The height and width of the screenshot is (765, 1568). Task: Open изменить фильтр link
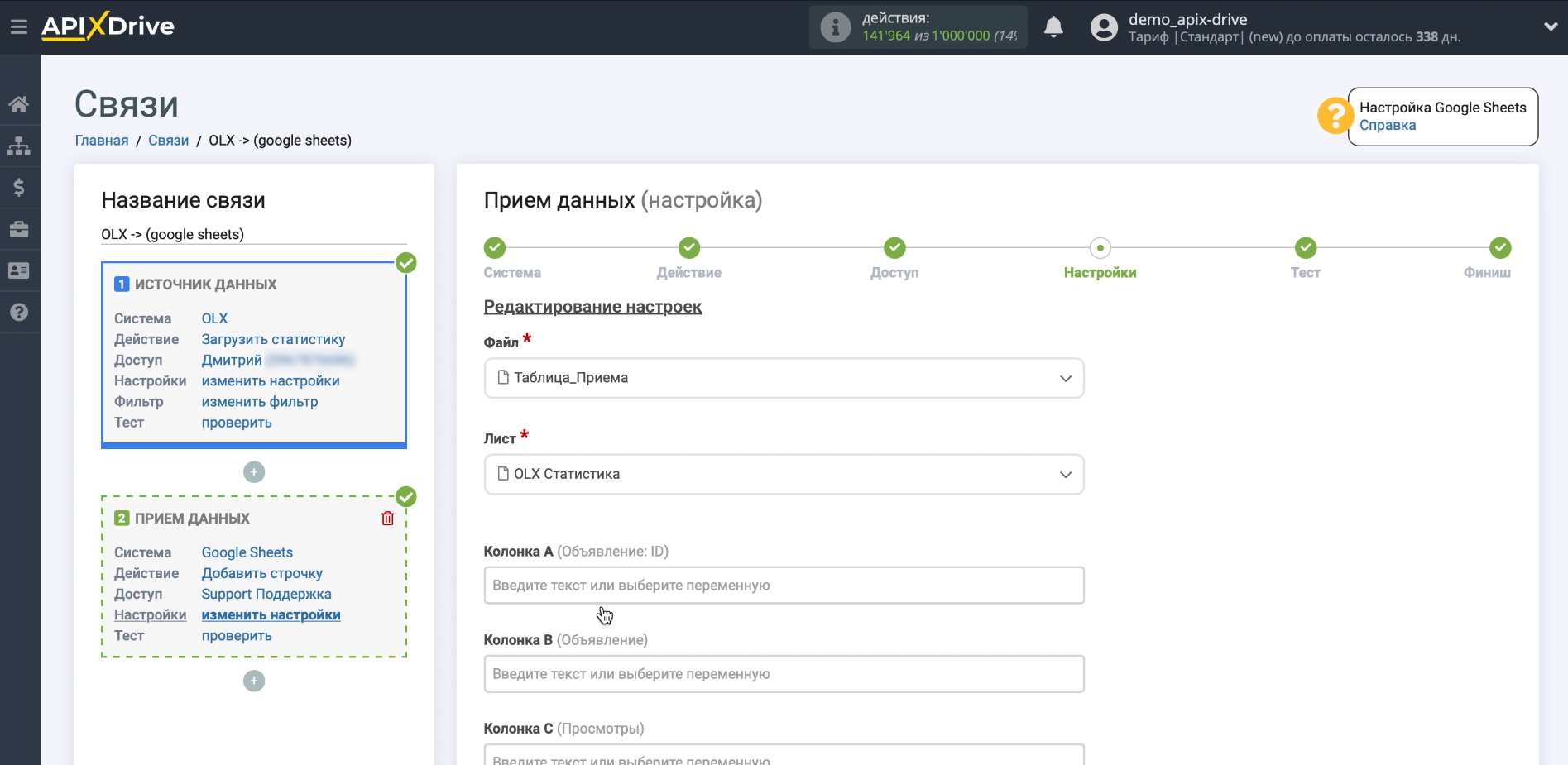tap(260, 401)
